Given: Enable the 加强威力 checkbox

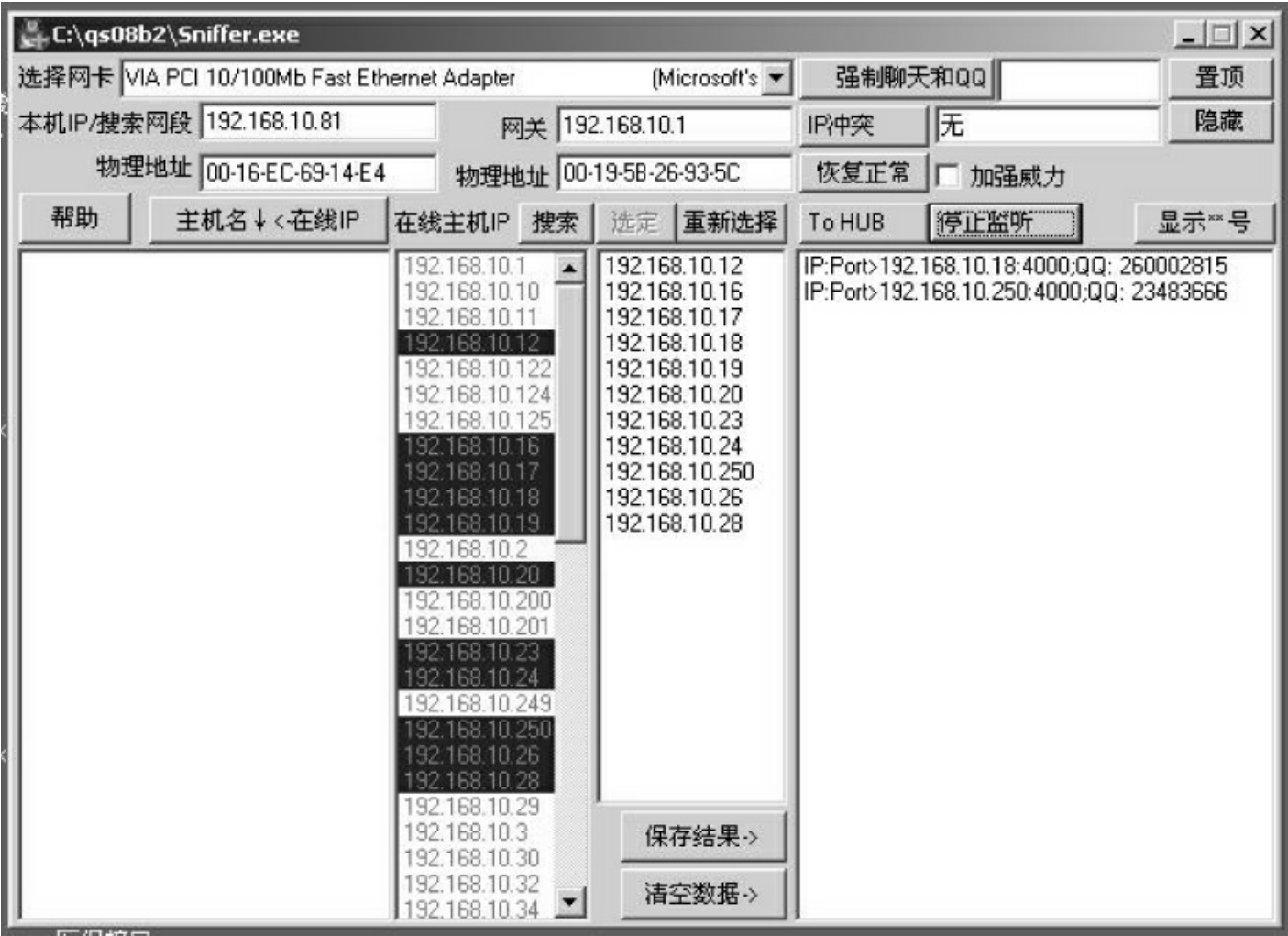Looking at the screenshot, I should point(947,175).
